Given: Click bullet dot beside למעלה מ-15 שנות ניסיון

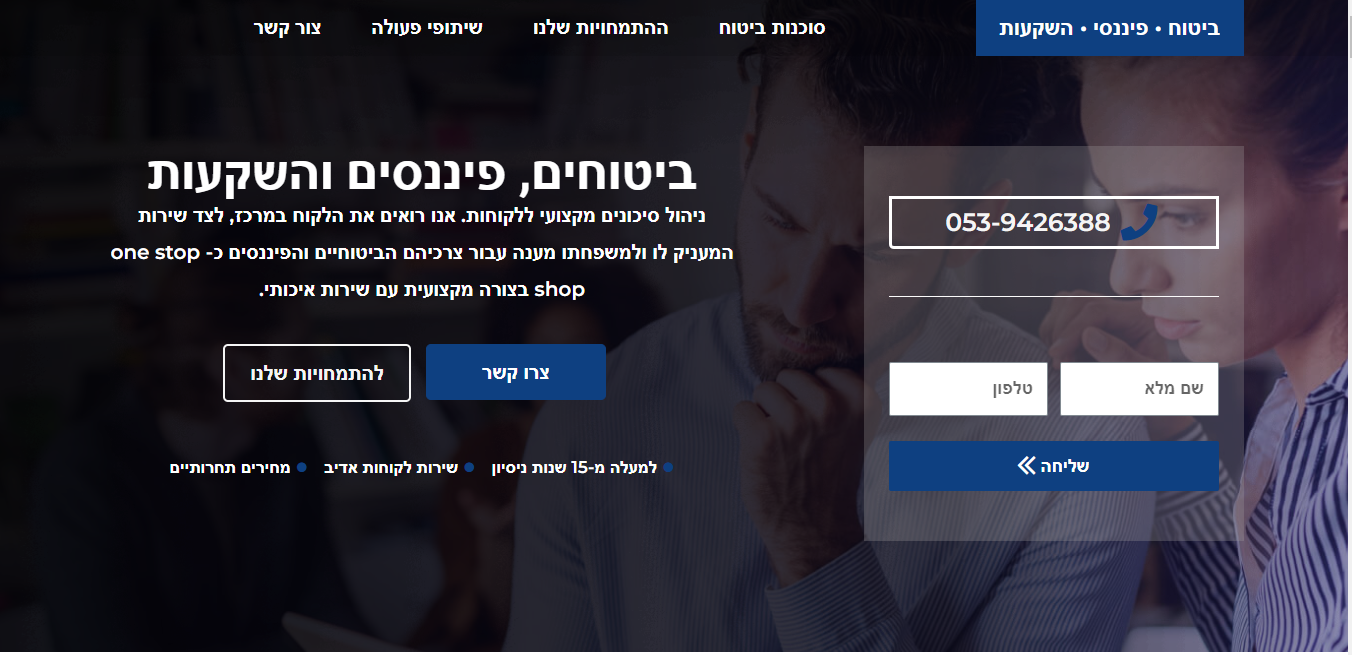Looking at the screenshot, I should (668, 467).
